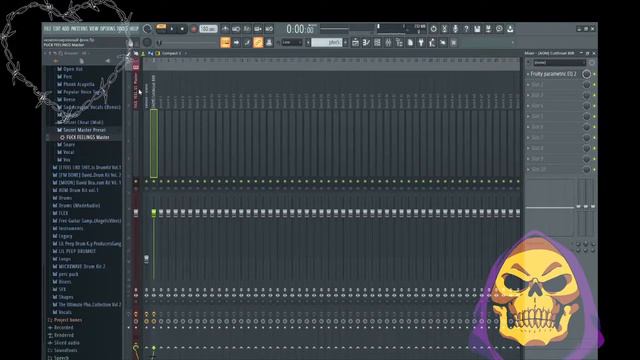Click the 0:00:00 time display
This screenshot has width=640, height=360.
pos(300,29)
